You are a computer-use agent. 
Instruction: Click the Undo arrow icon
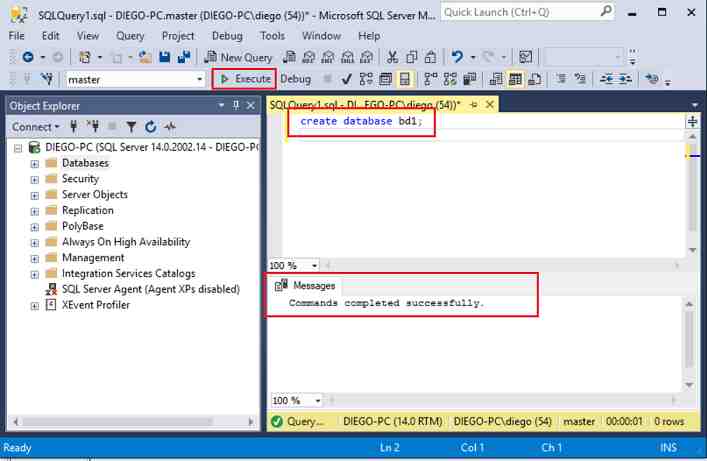tap(457, 57)
